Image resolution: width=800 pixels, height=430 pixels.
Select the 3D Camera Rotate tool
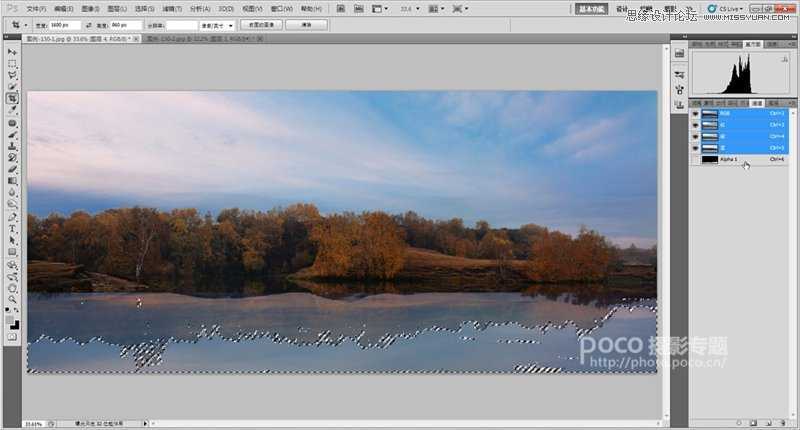tap(12, 277)
